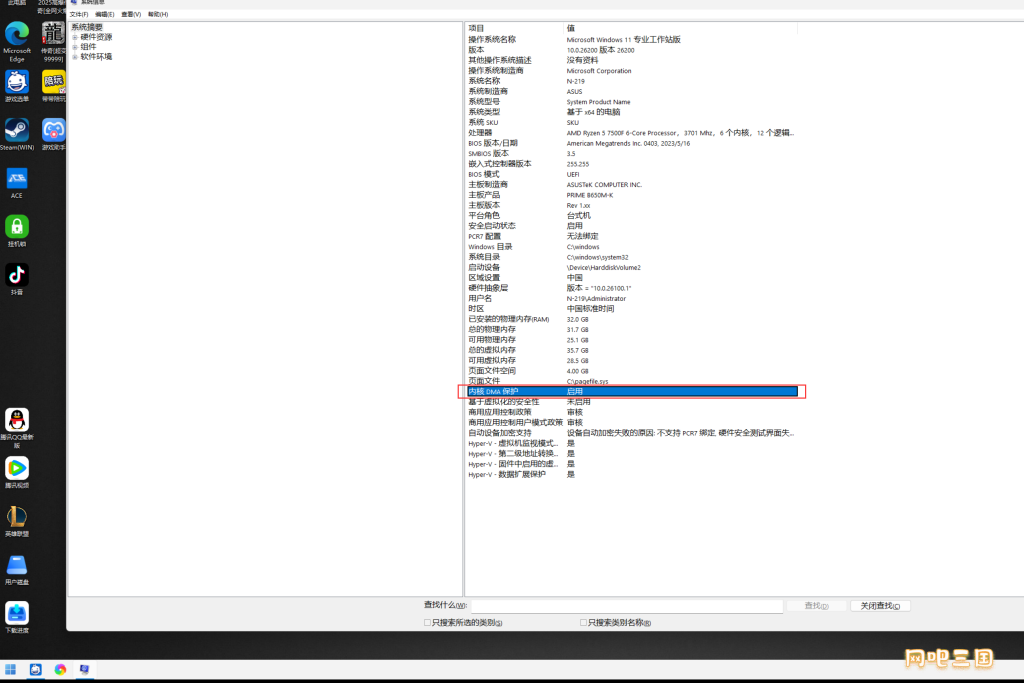The height and width of the screenshot is (683, 1024).
Task: Enable 只搜索所选的类别 checkbox
Action: click(x=427, y=622)
